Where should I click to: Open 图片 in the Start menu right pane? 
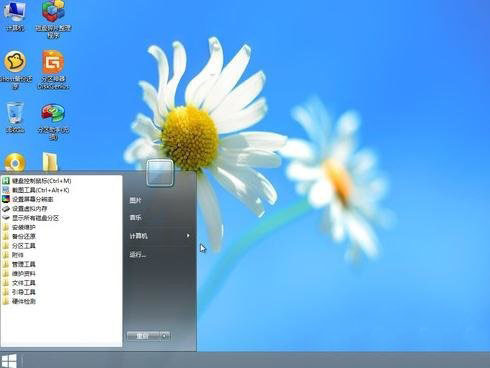135,200
